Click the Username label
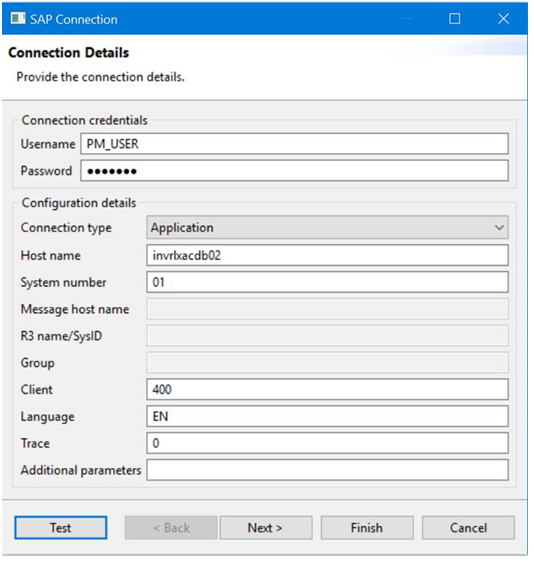The height and width of the screenshot is (561, 534). (x=48, y=144)
